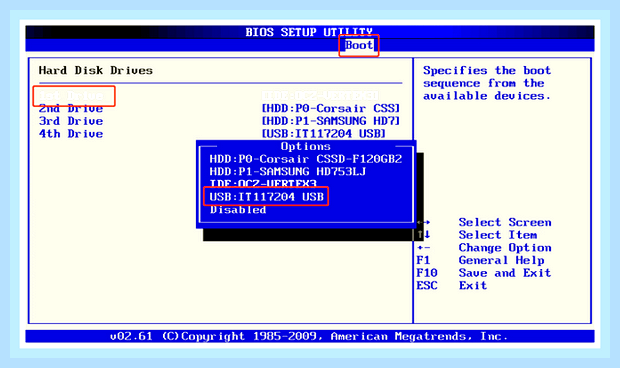
Task: Select the 1st Drive entry
Action: click(x=71, y=96)
